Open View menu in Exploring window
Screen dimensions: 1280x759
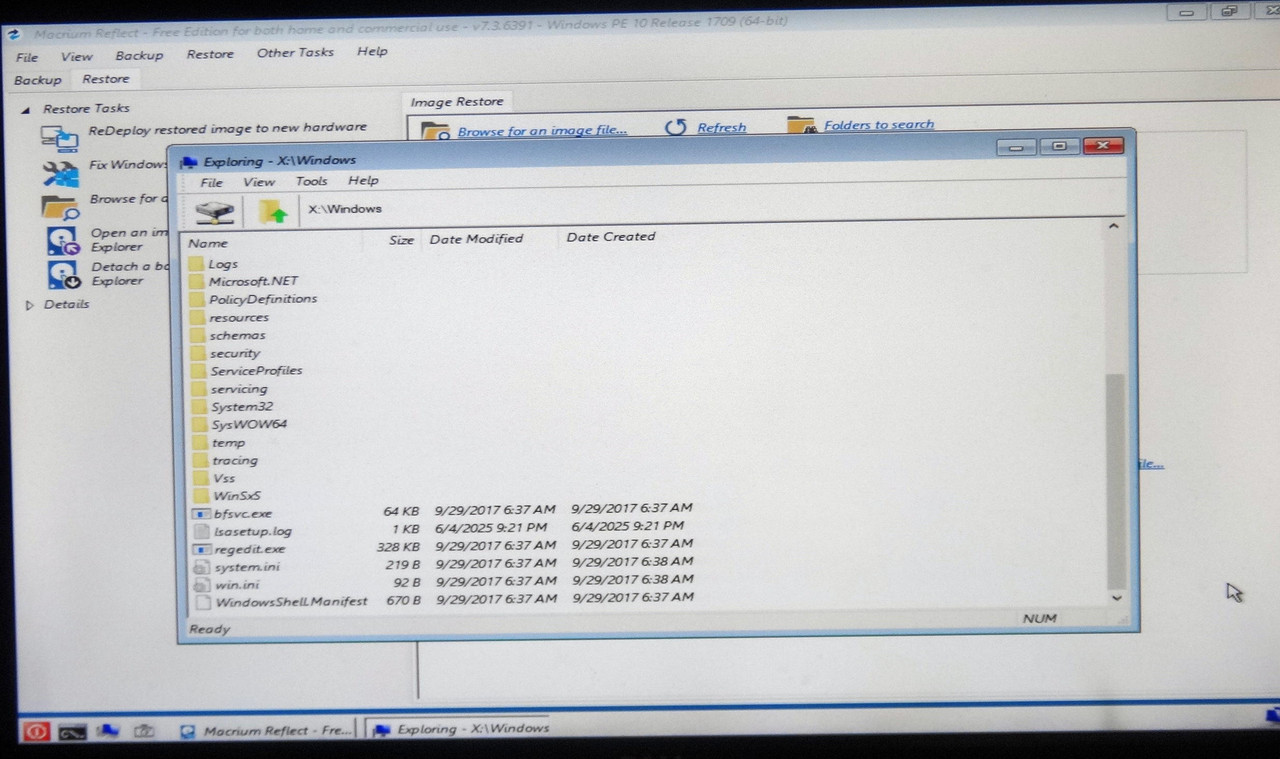258,182
